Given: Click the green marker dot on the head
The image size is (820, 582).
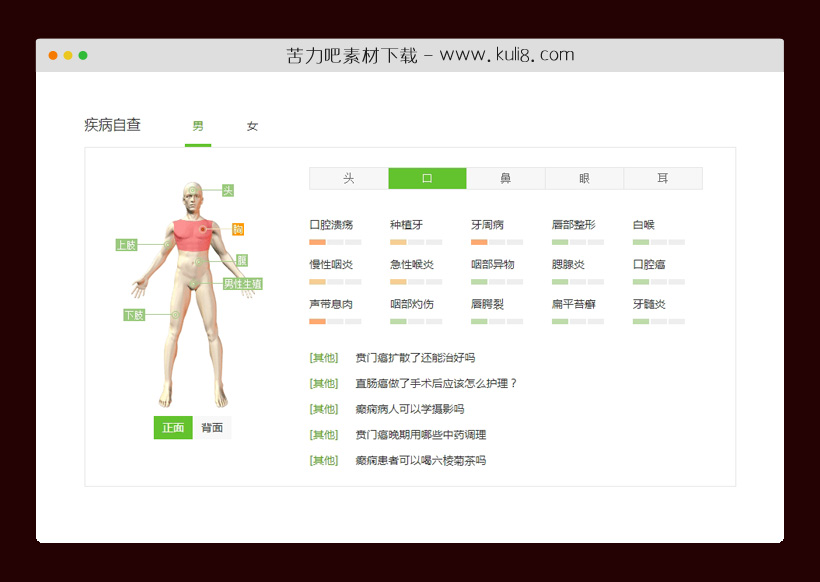Looking at the screenshot, I should (x=192, y=190).
